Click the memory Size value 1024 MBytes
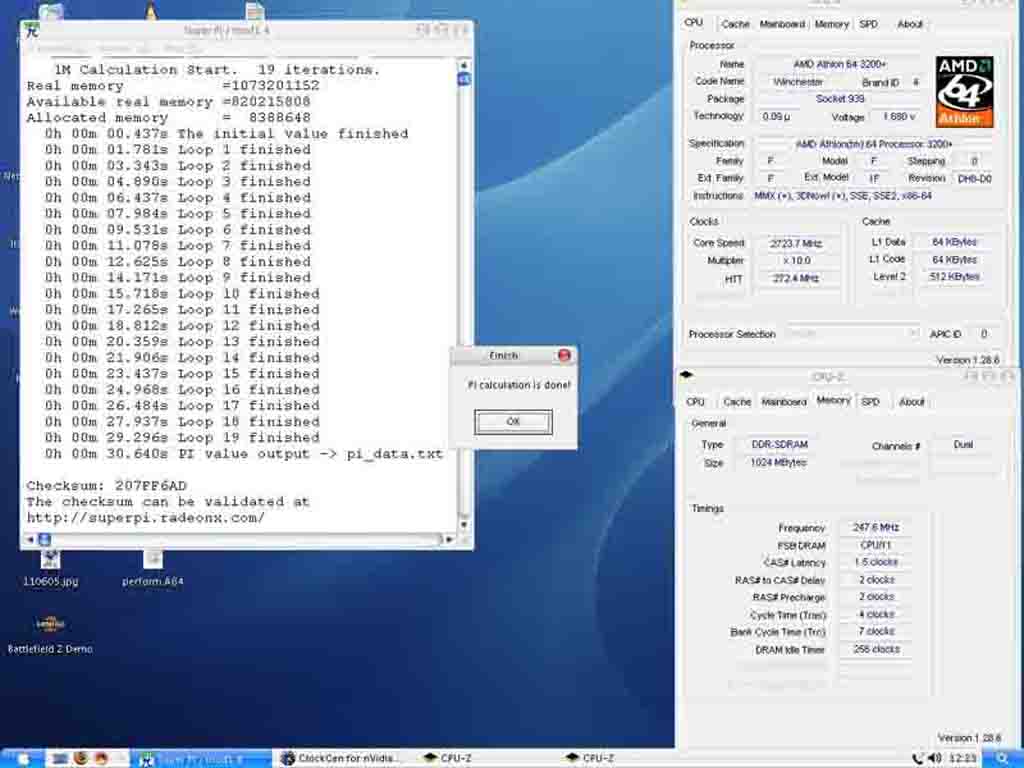 pos(780,462)
